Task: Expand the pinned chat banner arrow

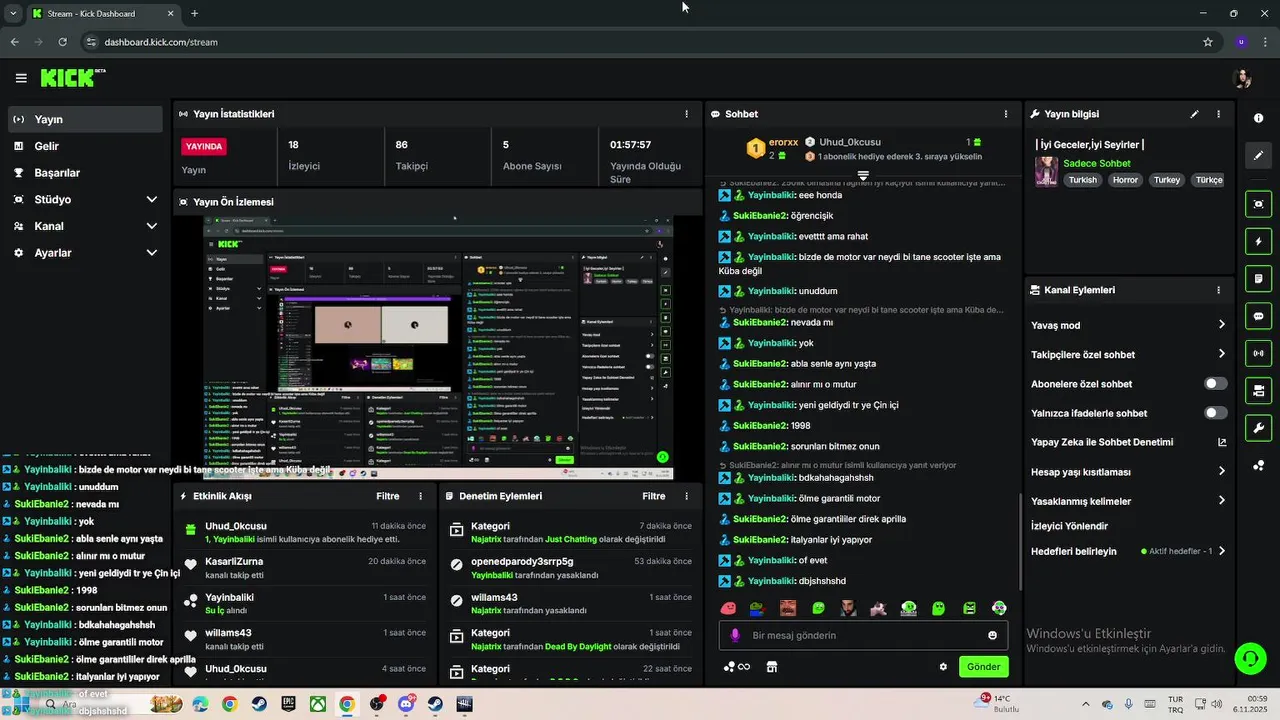Action: [x=863, y=175]
